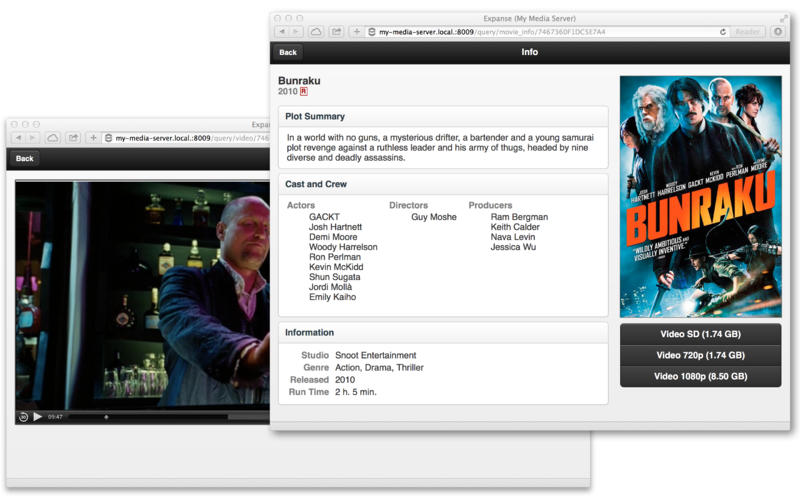This screenshot has height=500, width=800.
Task: Go back in Info window browser history
Action: (x=282, y=32)
